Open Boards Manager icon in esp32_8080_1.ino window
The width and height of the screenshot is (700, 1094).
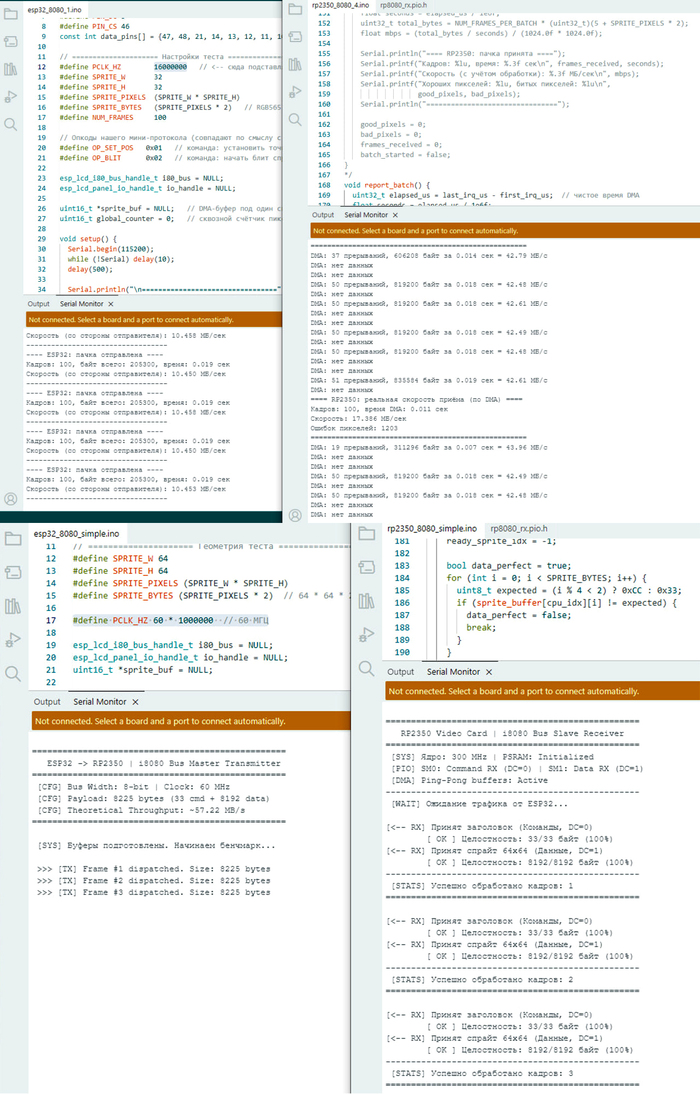10,42
